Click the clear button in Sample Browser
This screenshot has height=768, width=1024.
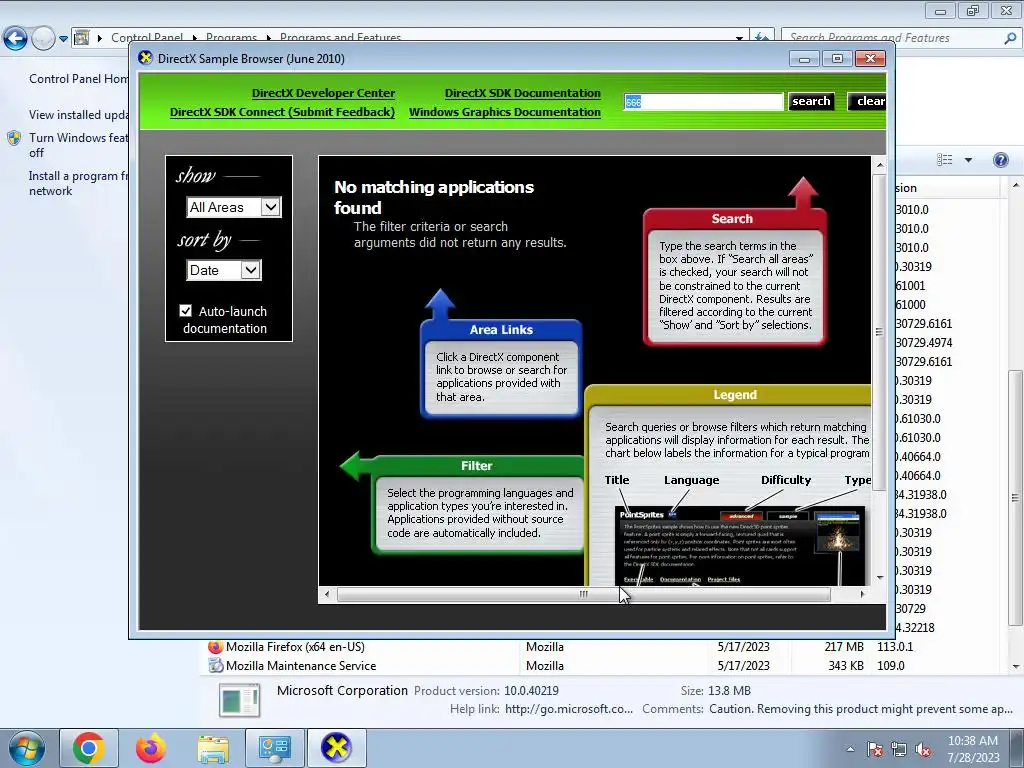click(x=868, y=101)
